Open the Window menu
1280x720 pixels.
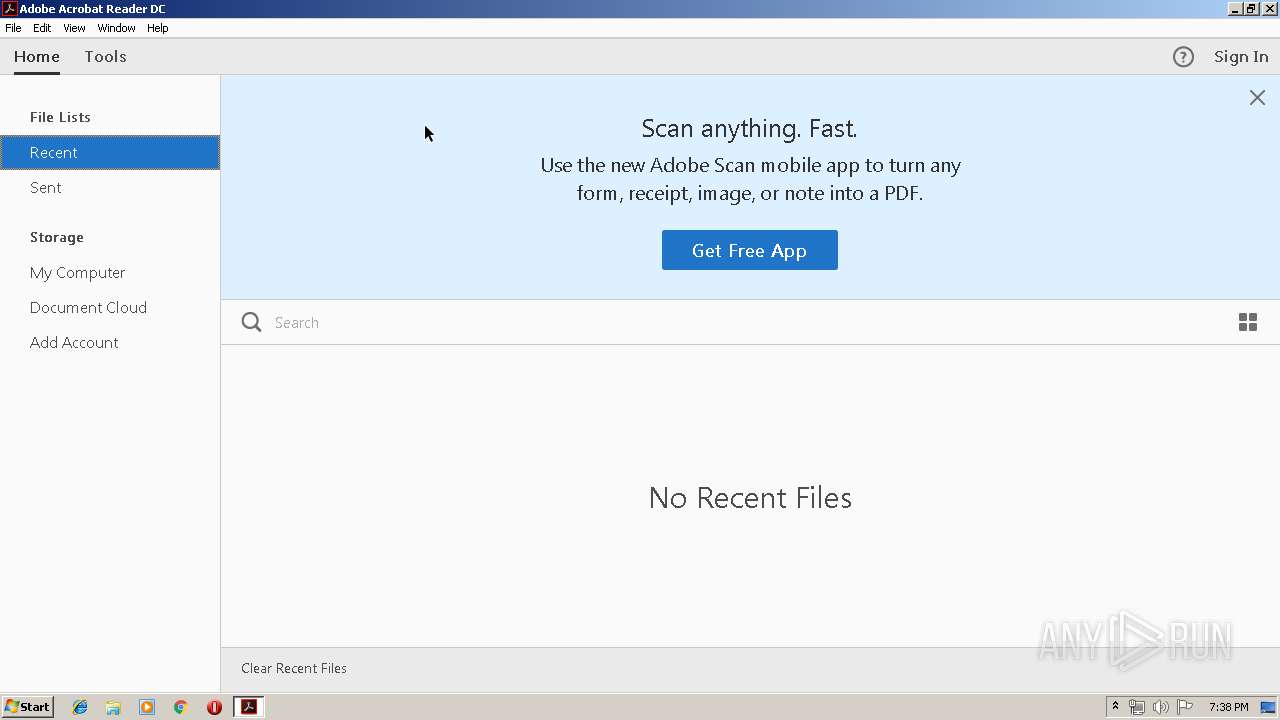click(116, 28)
